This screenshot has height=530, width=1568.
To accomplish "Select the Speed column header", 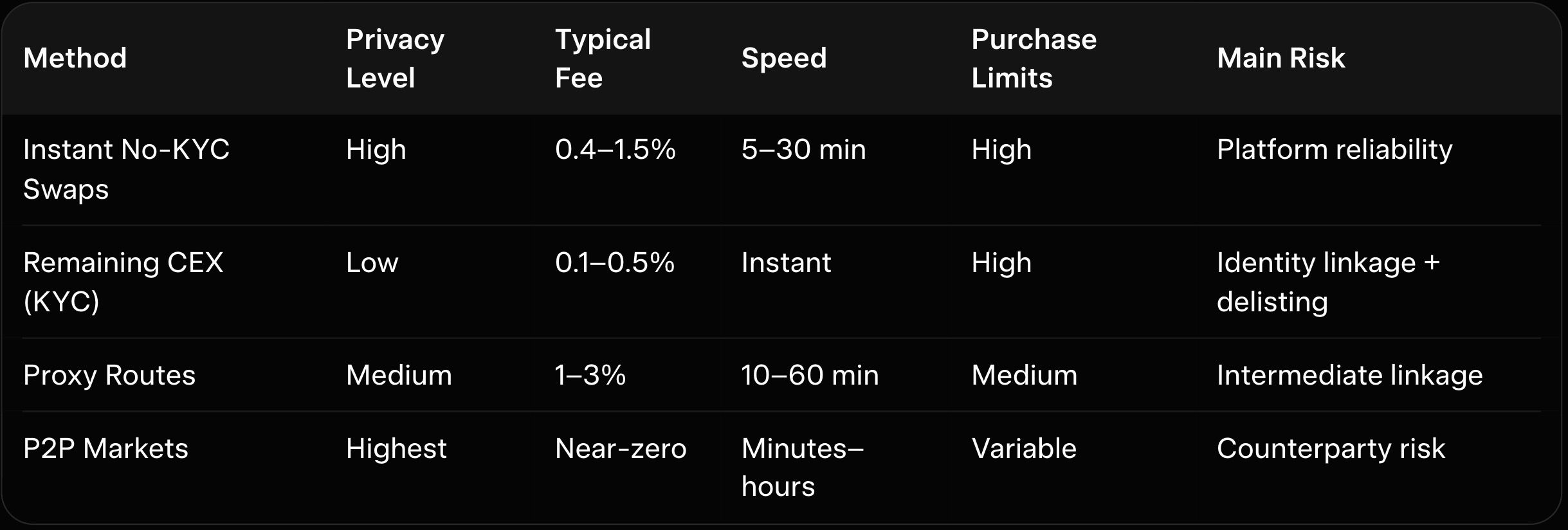I will 783,59.
